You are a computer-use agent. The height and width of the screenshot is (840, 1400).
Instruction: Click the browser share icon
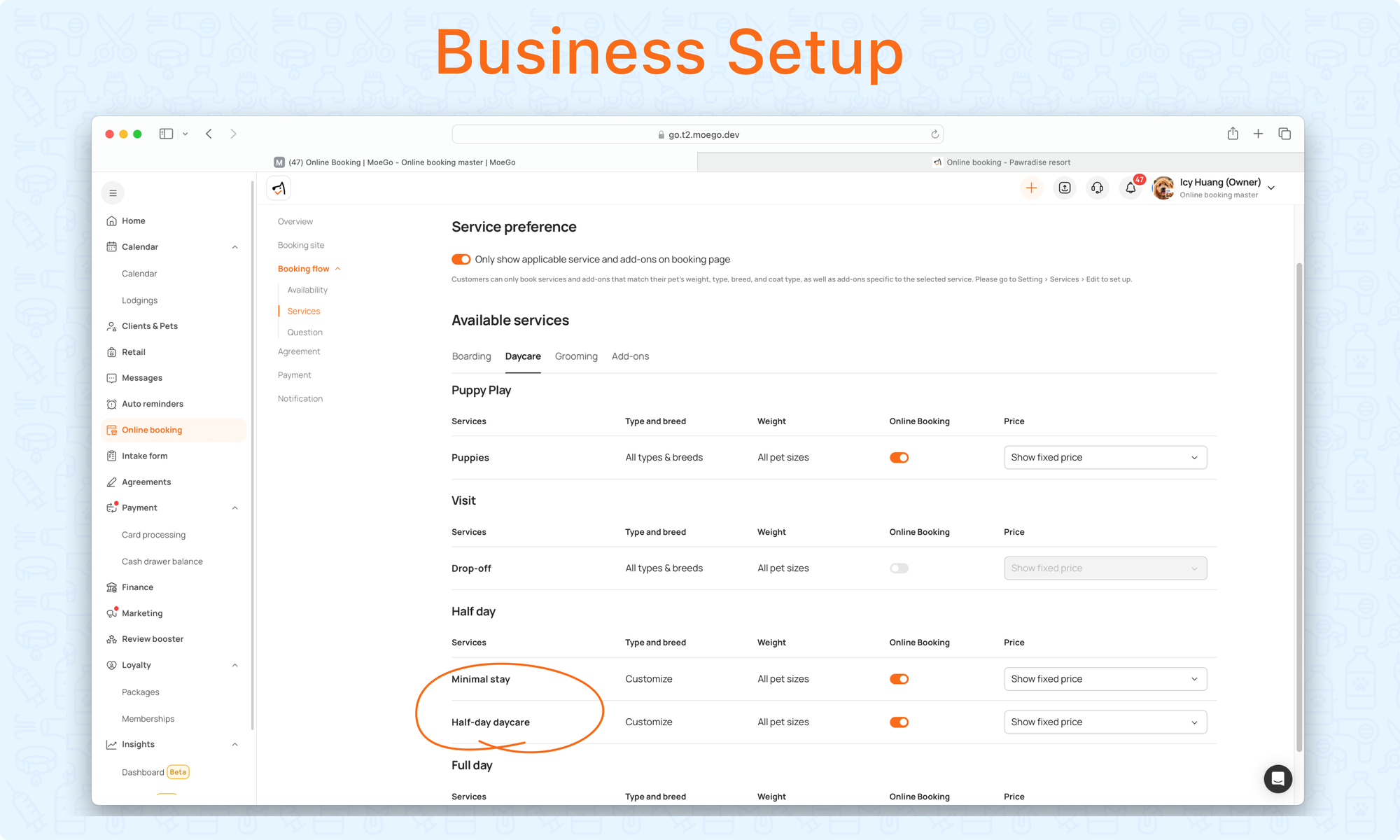(x=1233, y=134)
